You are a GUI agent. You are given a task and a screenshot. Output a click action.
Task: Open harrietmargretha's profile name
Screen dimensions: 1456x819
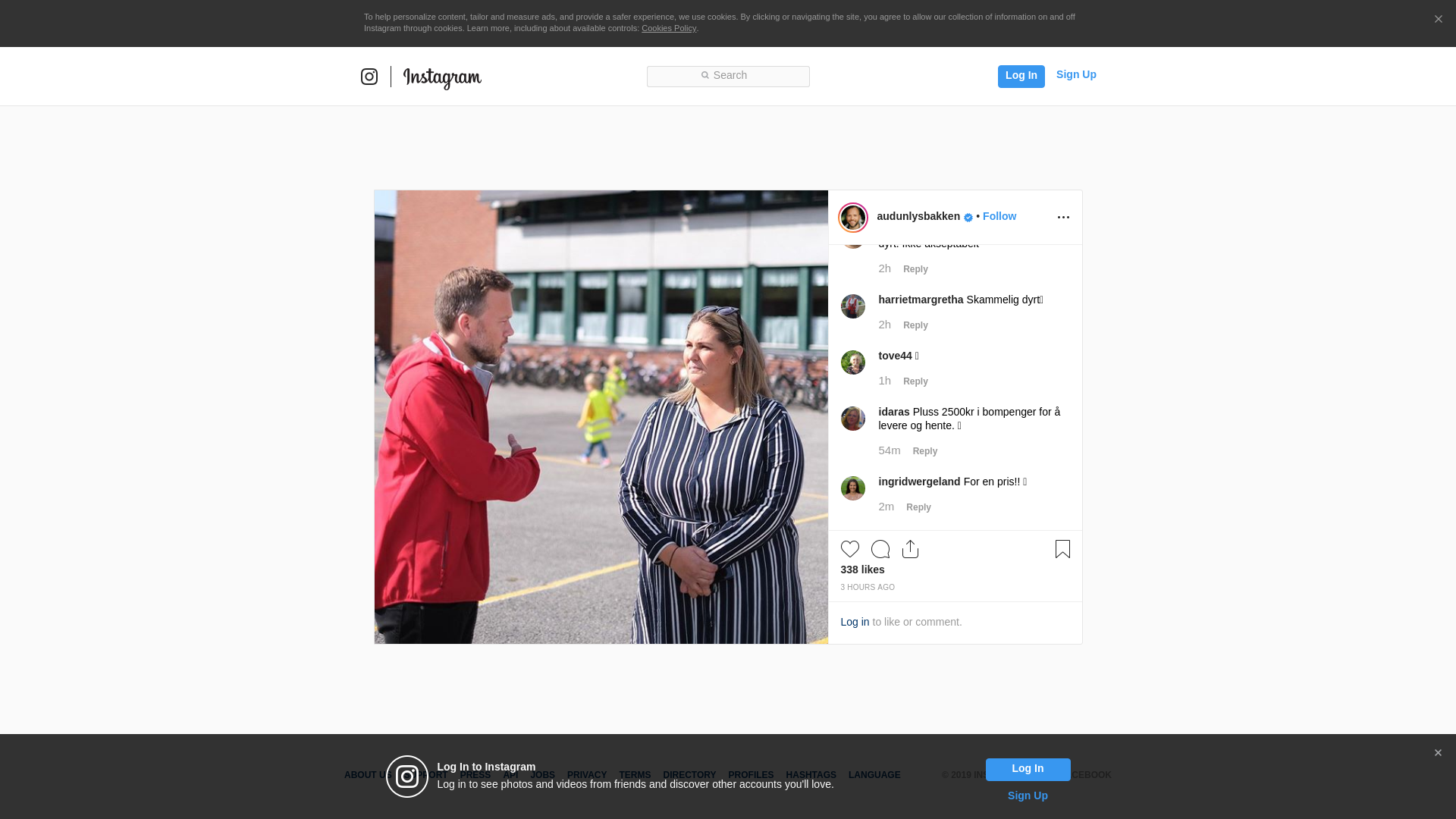921,300
